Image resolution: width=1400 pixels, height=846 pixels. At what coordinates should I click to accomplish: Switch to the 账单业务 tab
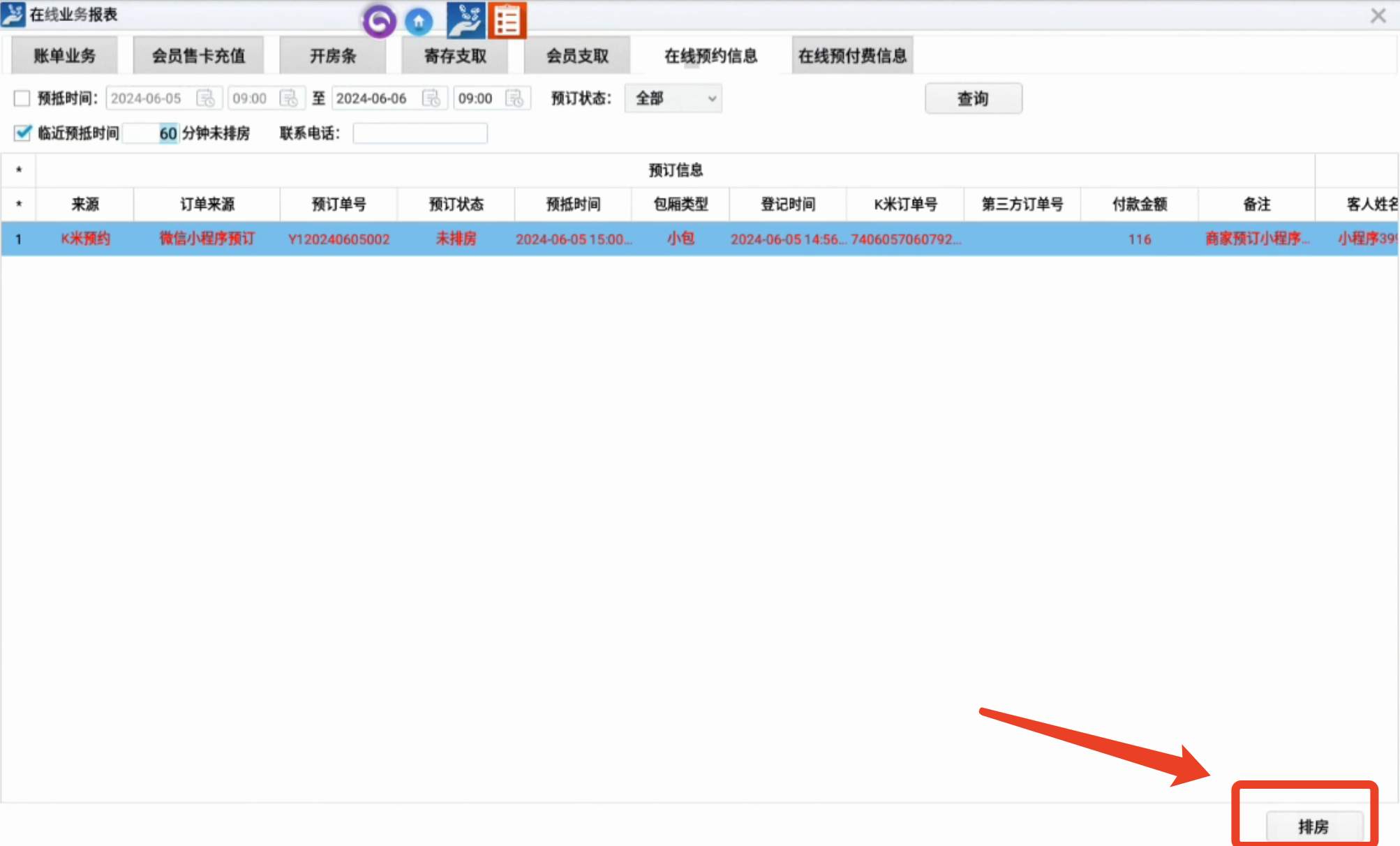64,56
